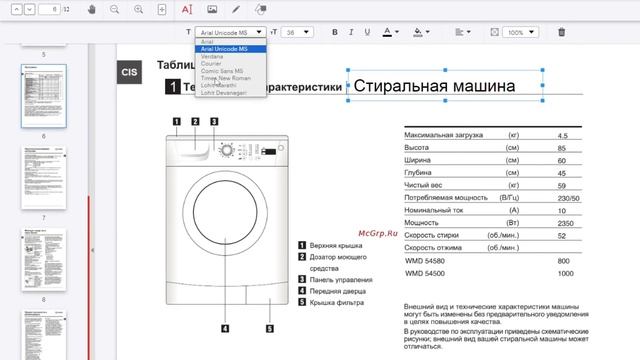This screenshot has width=640, height=360.
Task: Click the 'Номинальный ток' row label
Action: point(433,210)
